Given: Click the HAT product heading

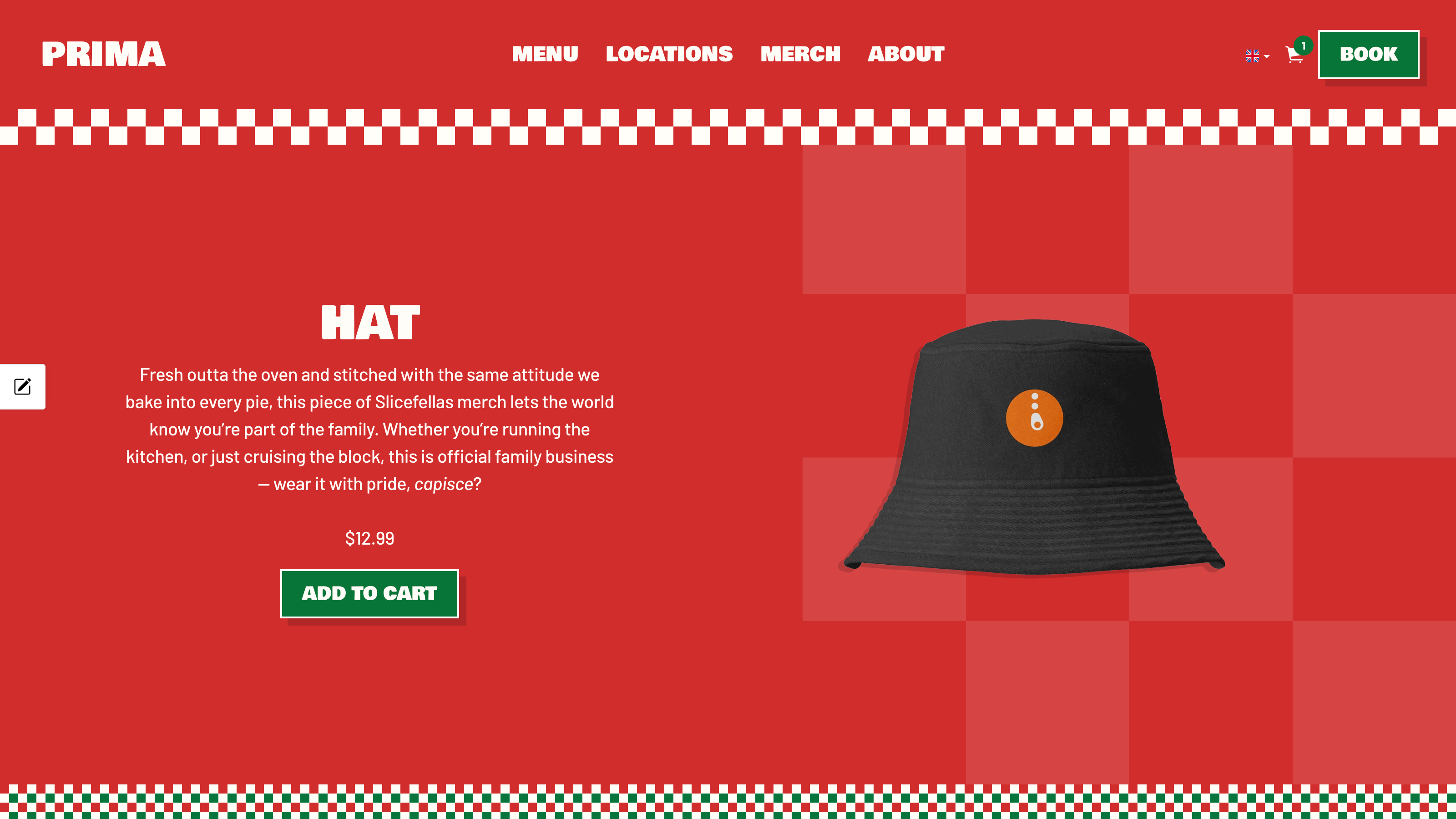Looking at the screenshot, I should (370, 322).
